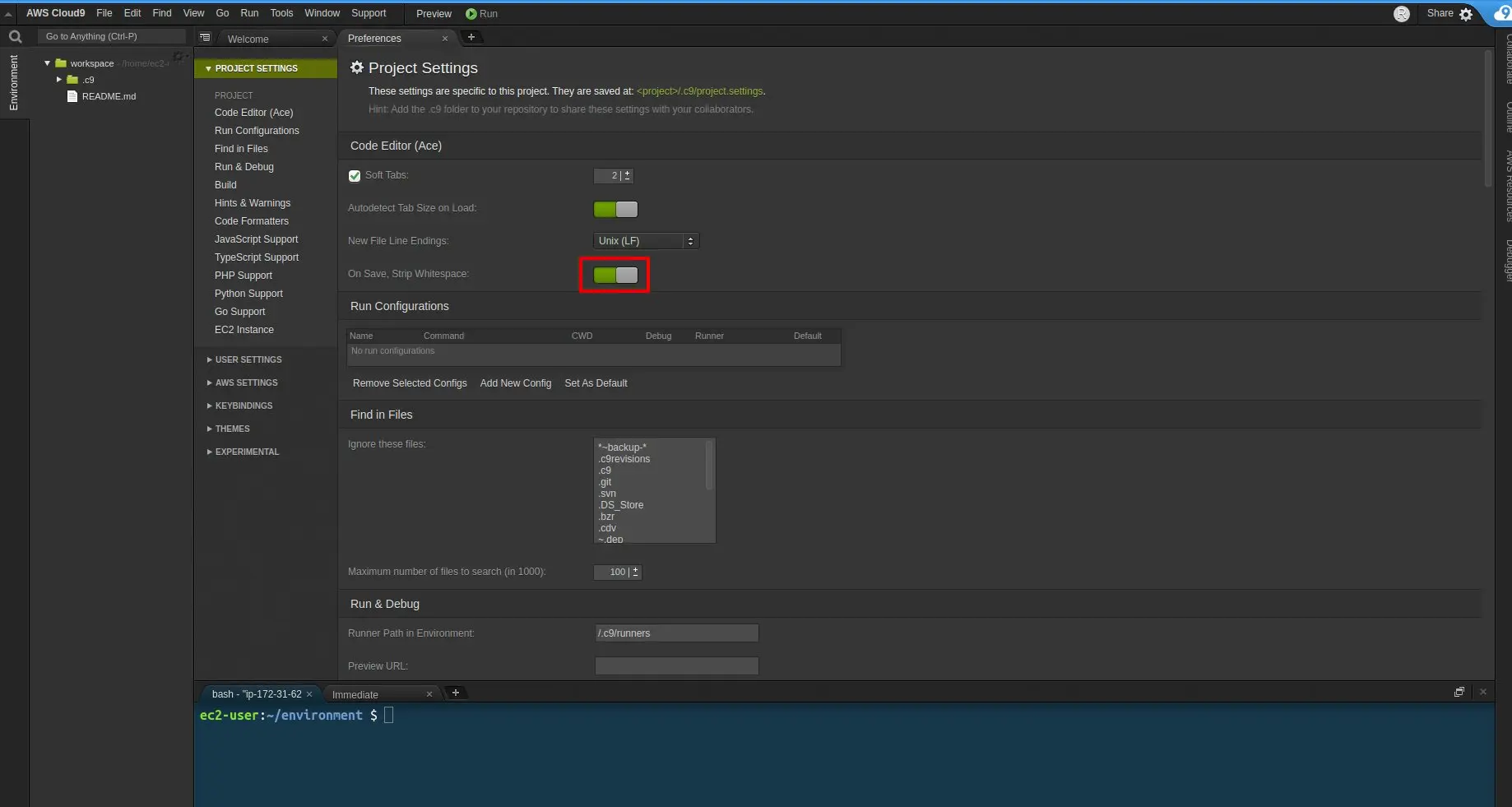Close the bash terminal tab
1512x807 pixels.
tap(309, 694)
